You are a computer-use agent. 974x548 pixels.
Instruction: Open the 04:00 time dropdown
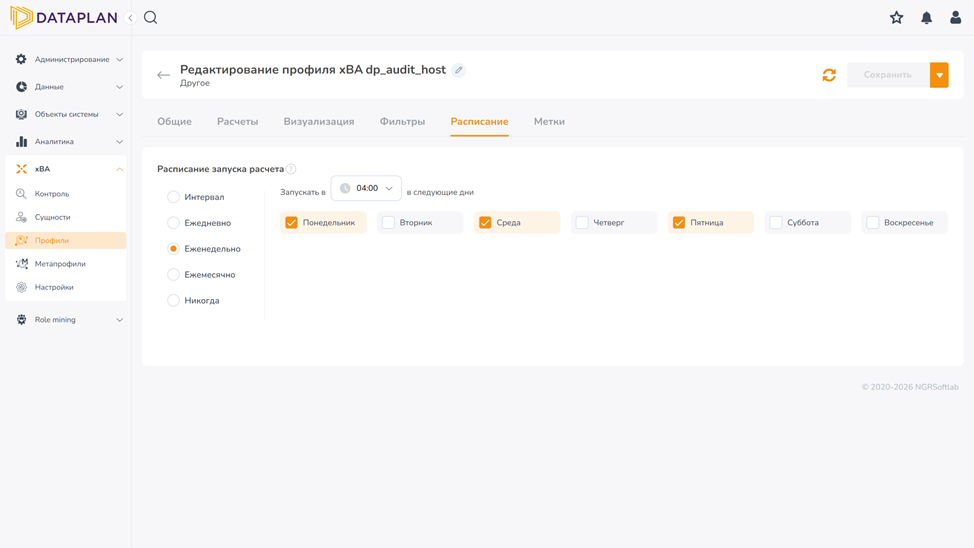pos(366,188)
